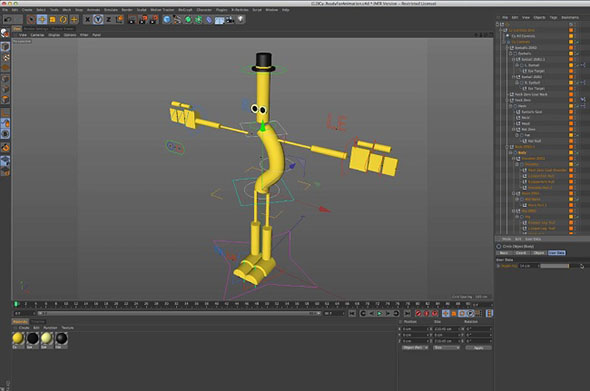Open the spline pen tool icon
The image size is (590, 391).
tap(177, 20)
